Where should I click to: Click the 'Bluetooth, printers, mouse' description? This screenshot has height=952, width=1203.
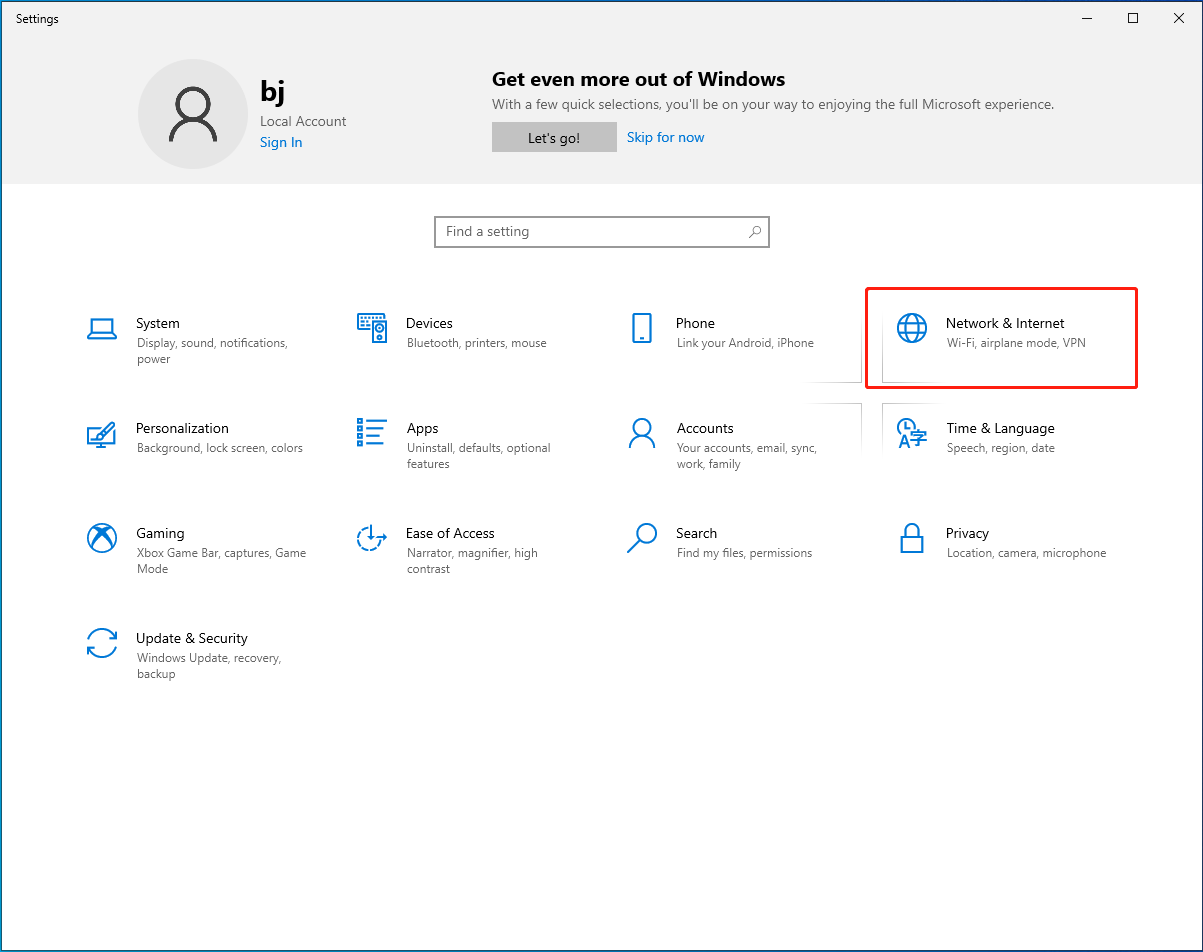tap(477, 344)
